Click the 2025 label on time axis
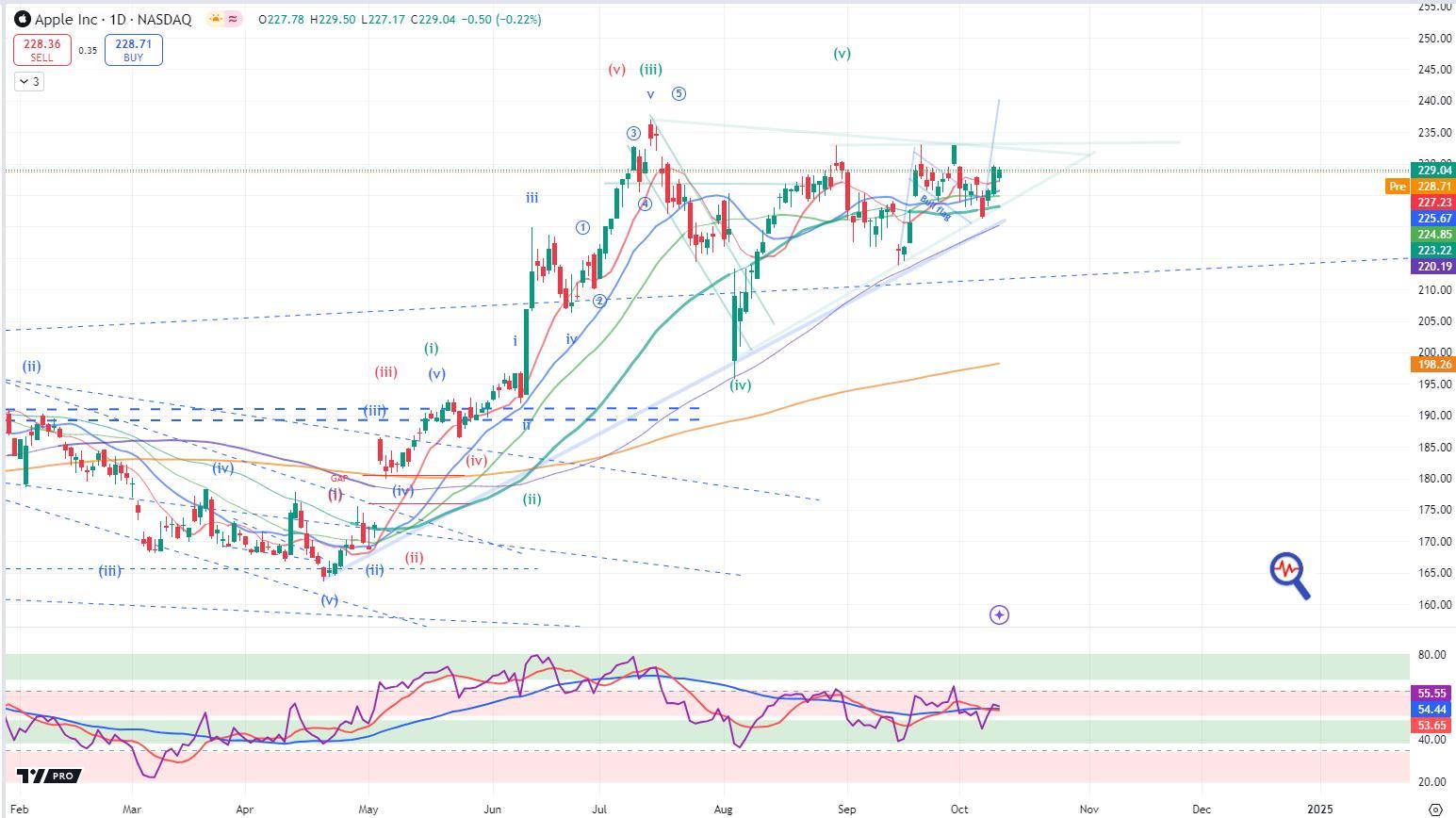The image size is (1456, 818). click(1320, 809)
